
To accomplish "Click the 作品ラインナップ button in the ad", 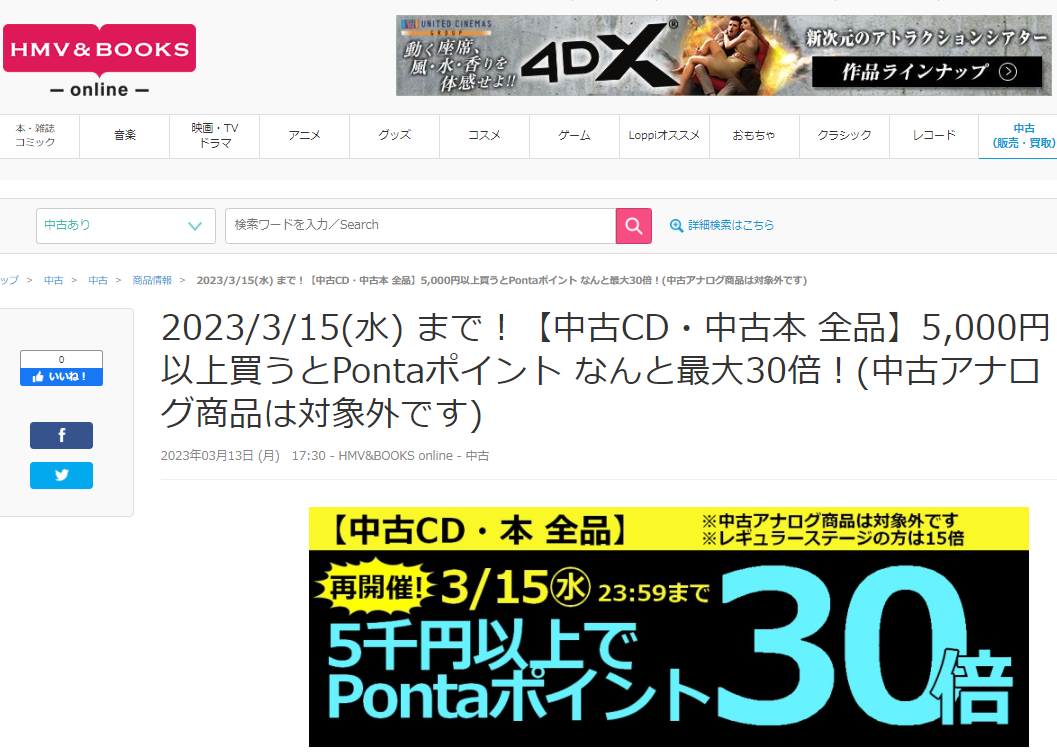I will click(x=927, y=71).
